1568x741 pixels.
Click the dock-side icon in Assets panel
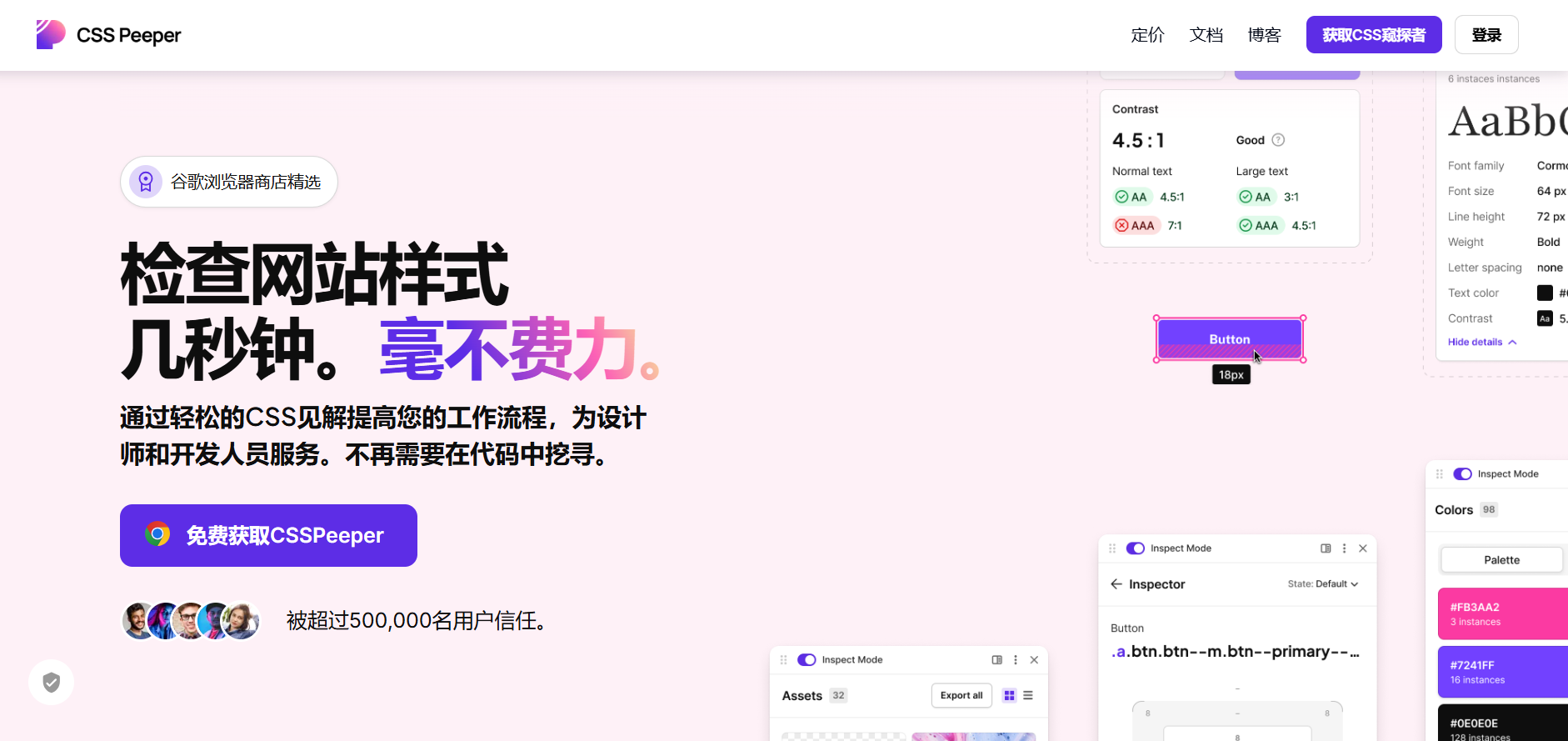pyautogui.click(x=996, y=660)
